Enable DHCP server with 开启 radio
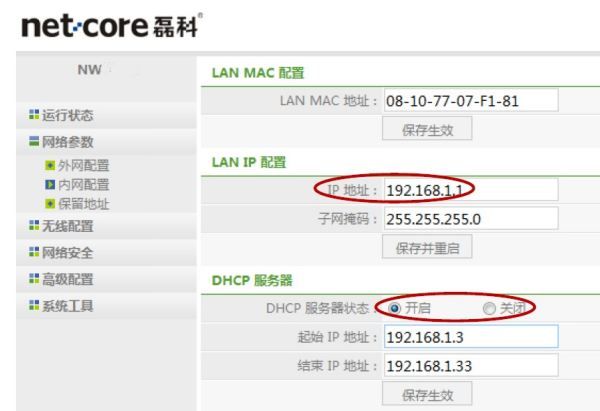The height and width of the screenshot is (411, 600). coord(394,308)
